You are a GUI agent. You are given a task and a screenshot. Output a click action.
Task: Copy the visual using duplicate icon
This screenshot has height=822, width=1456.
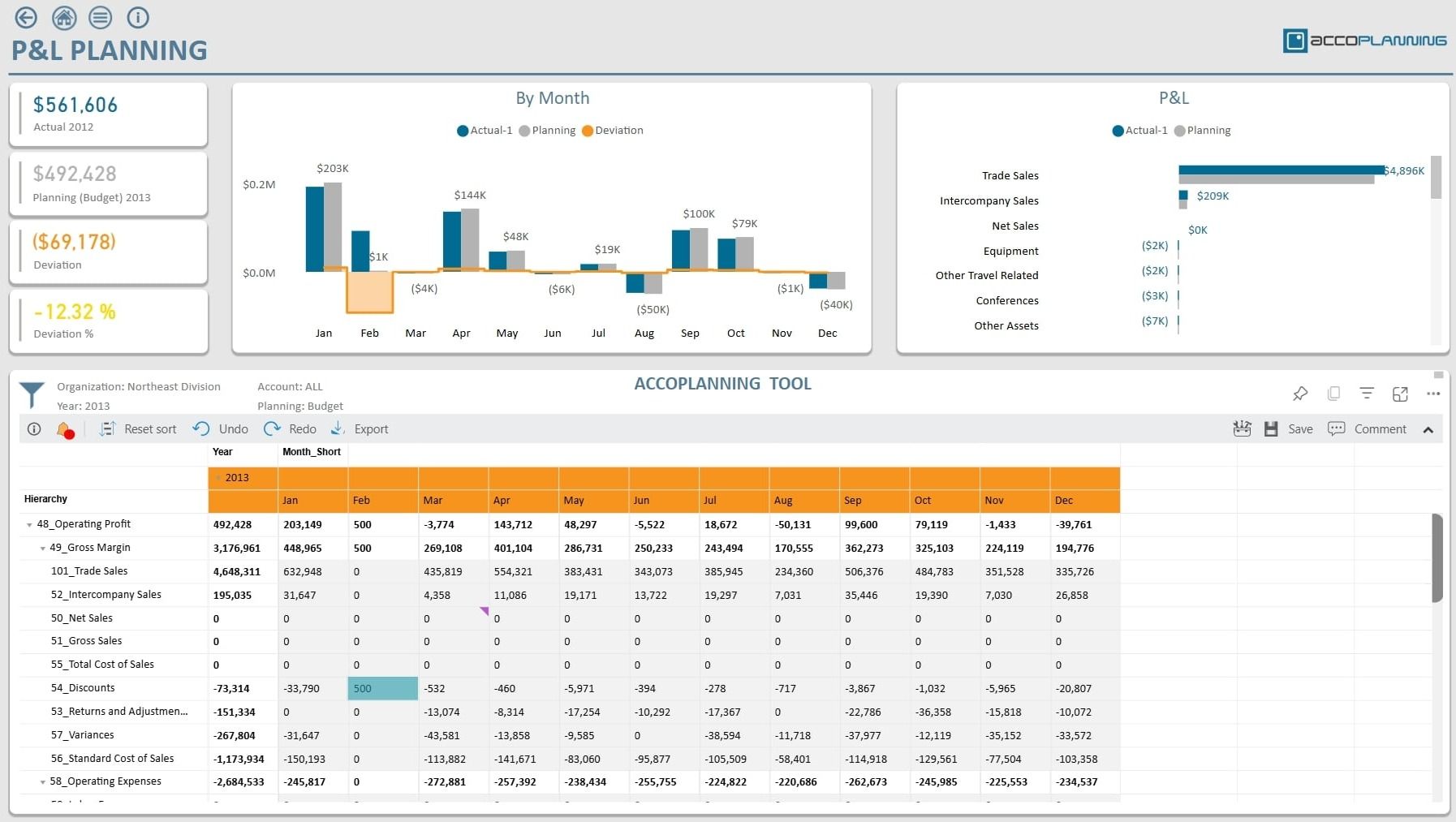(x=1333, y=394)
